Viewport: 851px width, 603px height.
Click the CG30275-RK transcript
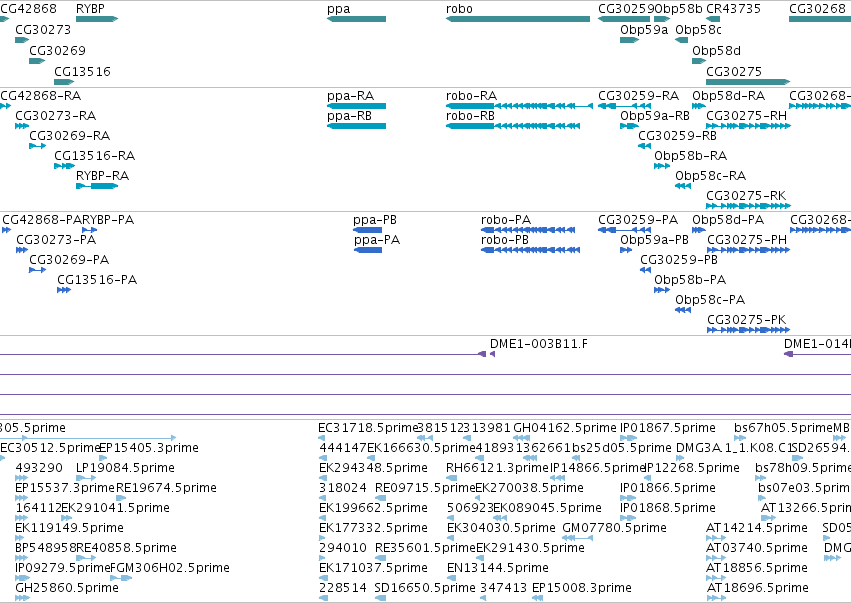[748, 206]
